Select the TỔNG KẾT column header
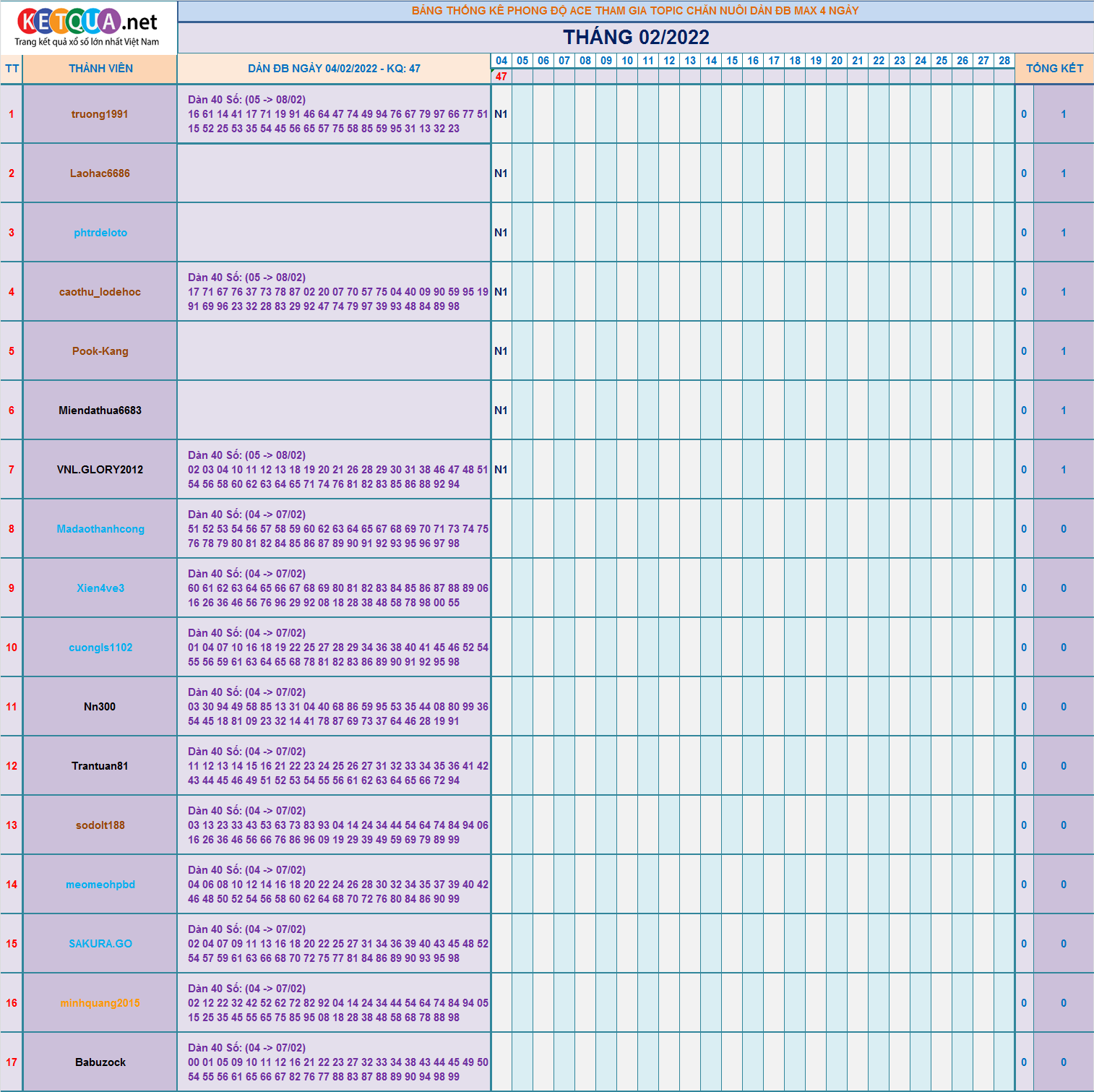This screenshot has width=1094, height=1092. click(1054, 69)
